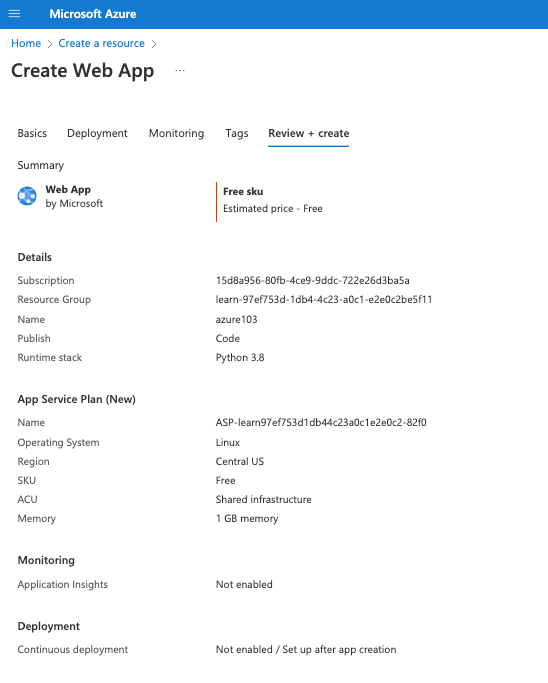
Task: Click Estimated price - Free text
Action: point(273,209)
